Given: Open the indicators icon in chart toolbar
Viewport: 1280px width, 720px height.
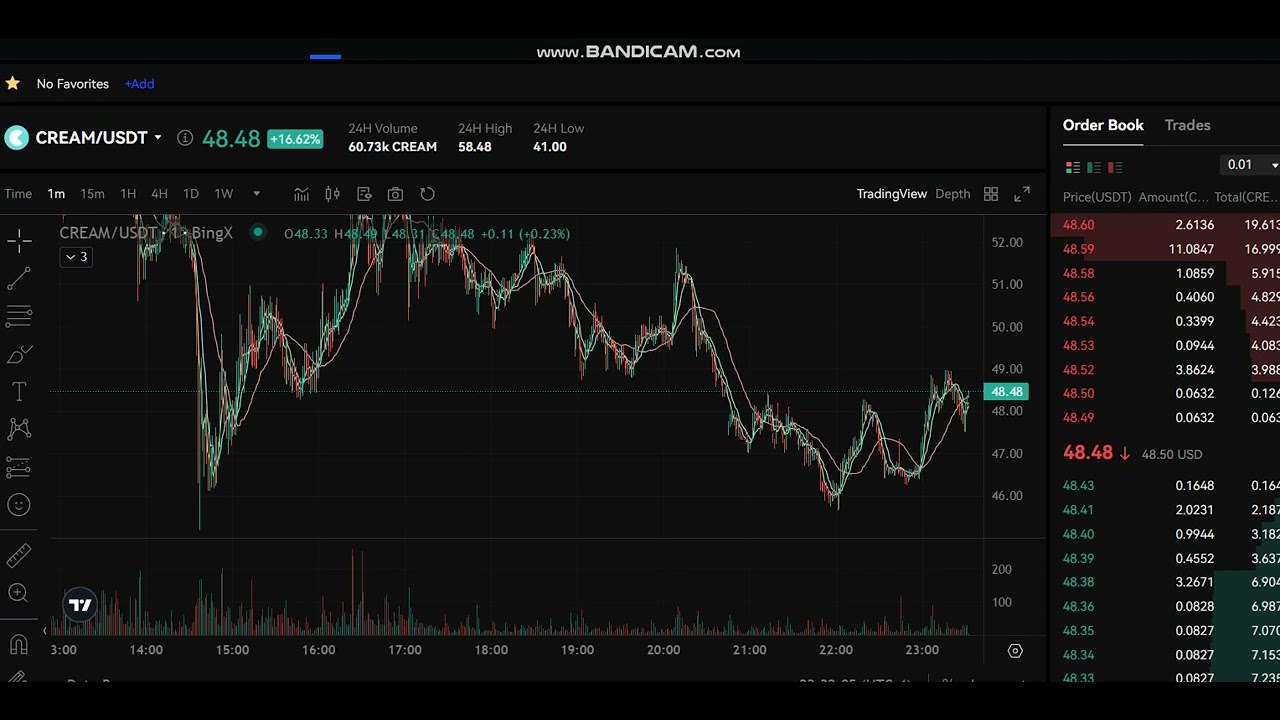Looking at the screenshot, I should coord(301,194).
